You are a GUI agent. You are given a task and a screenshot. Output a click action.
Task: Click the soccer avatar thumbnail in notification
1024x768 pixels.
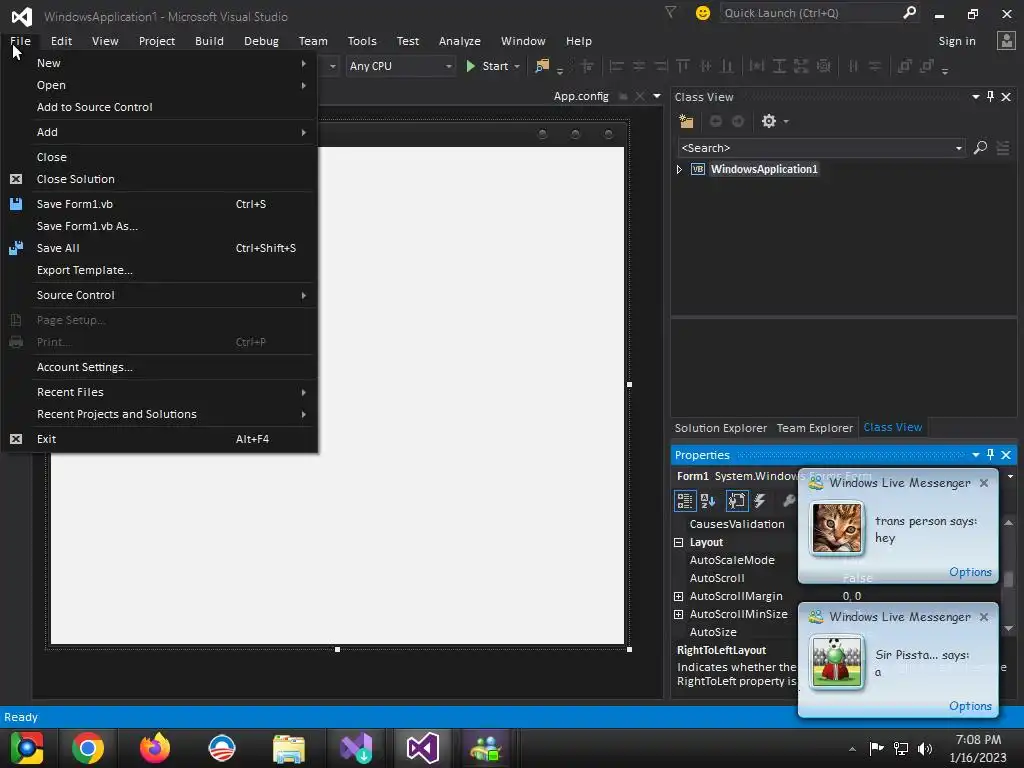[837, 662]
